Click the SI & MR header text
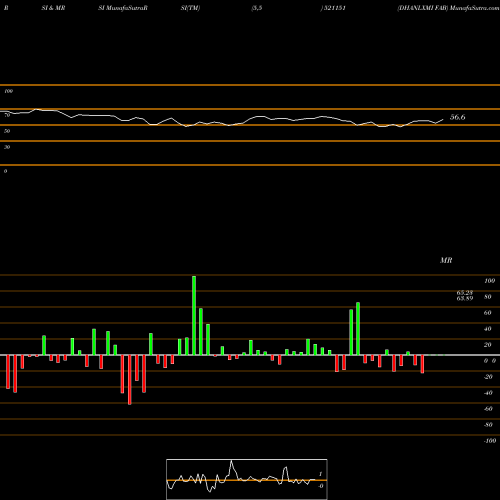Viewport: 500px width, 500px height. pyautogui.click(x=53, y=8)
